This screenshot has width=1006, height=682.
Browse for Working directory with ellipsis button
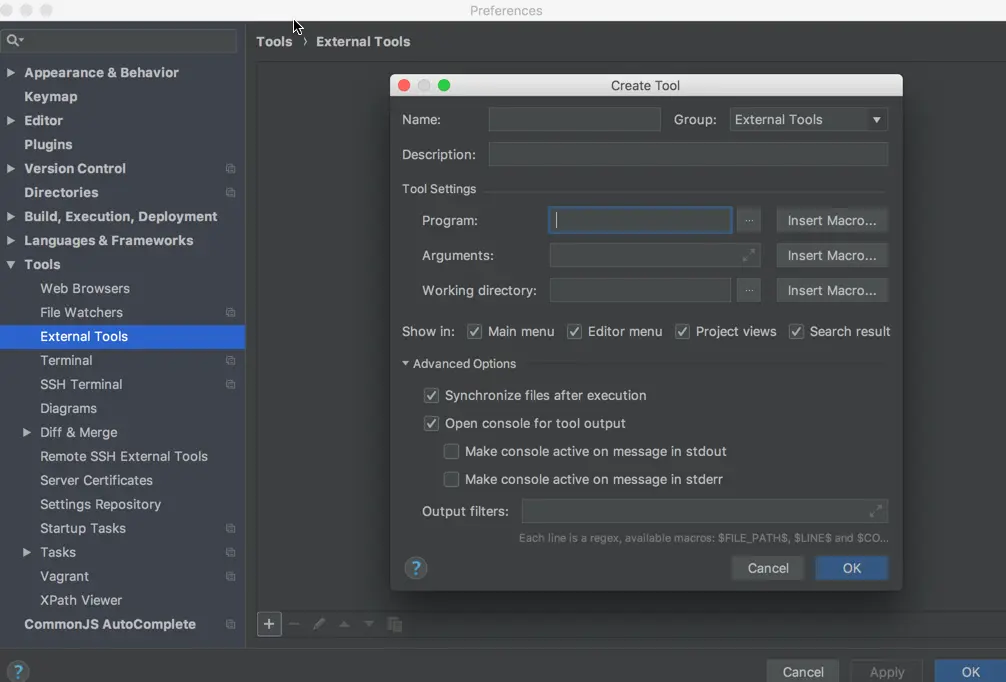tap(749, 291)
